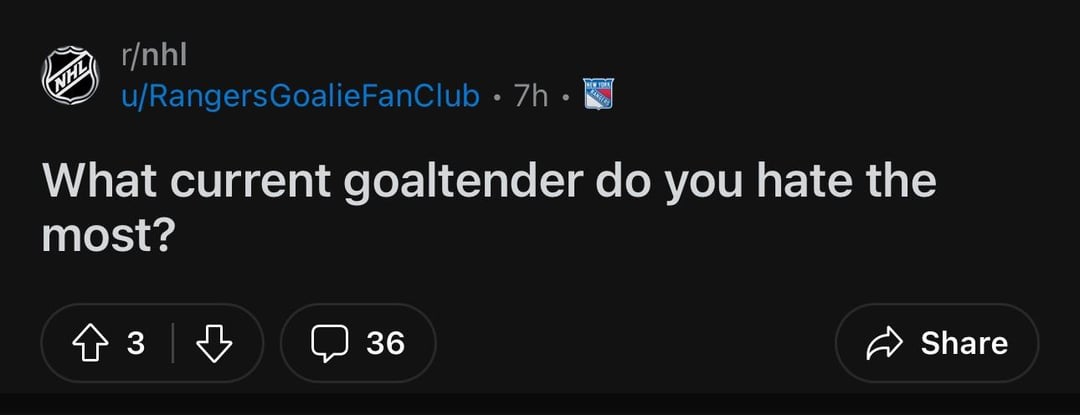The height and width of the screenshot is (415, 1080).
Task: Click "FanClub" at the end of the username
Action: point(426,96)
